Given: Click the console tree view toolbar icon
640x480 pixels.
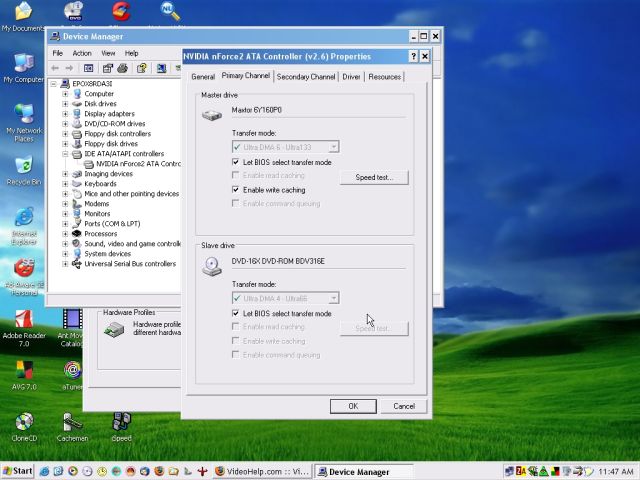Looking at the screenshot, I should (x=89, y=68).
